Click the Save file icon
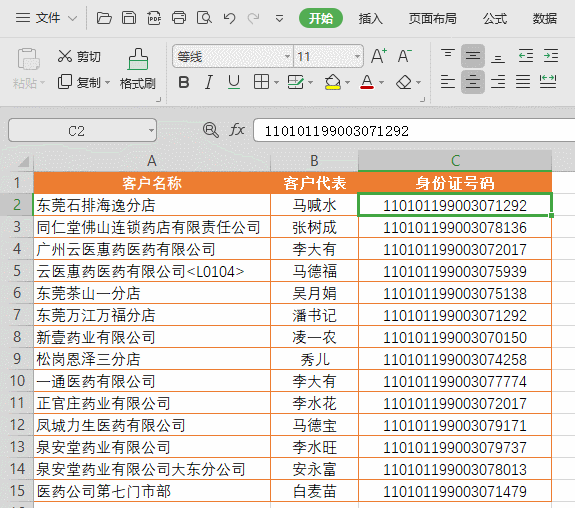 pyautogui.click(x=129, y=18)
